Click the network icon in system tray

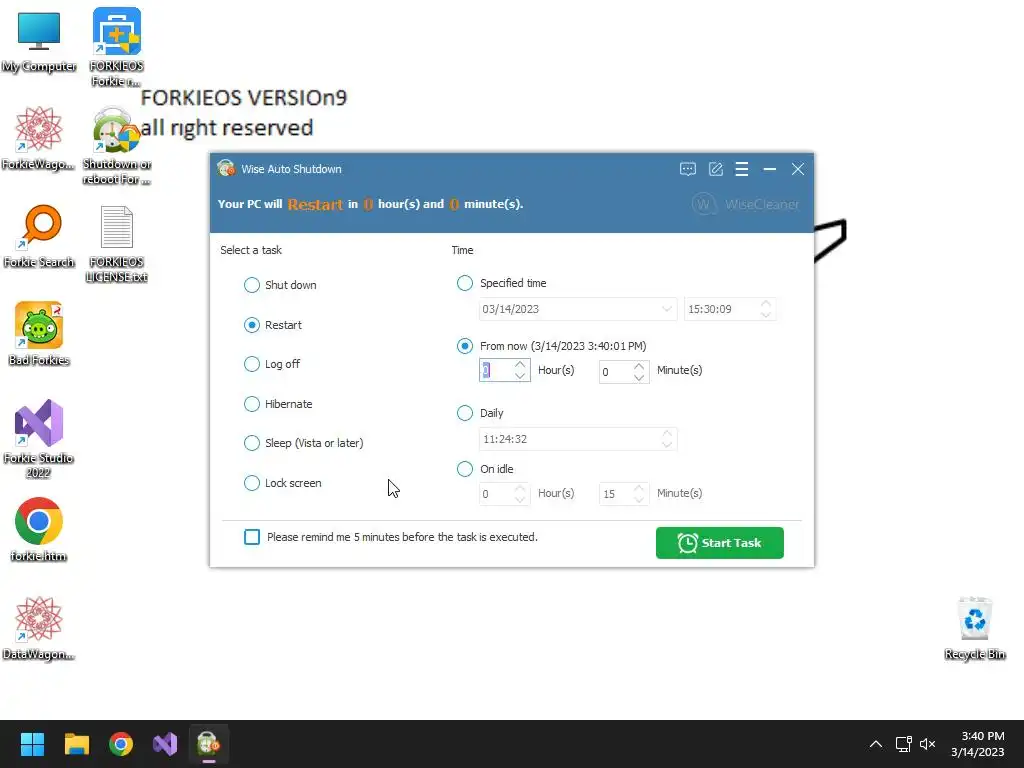click(x=903, y=744)
